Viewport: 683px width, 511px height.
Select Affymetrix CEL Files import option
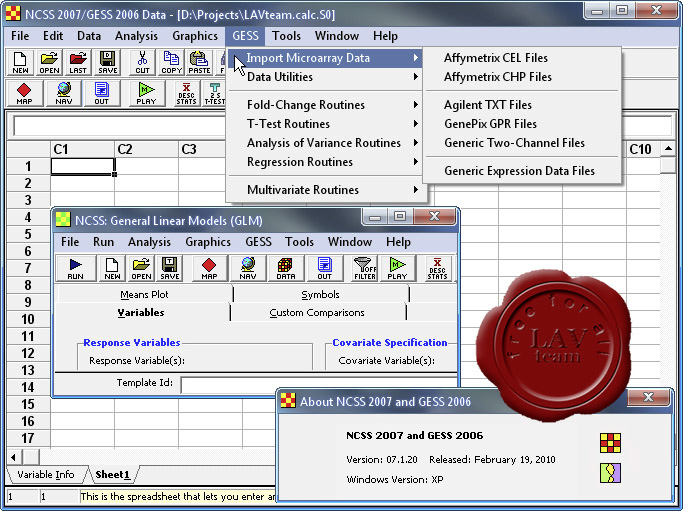click(x=522, y=58)
